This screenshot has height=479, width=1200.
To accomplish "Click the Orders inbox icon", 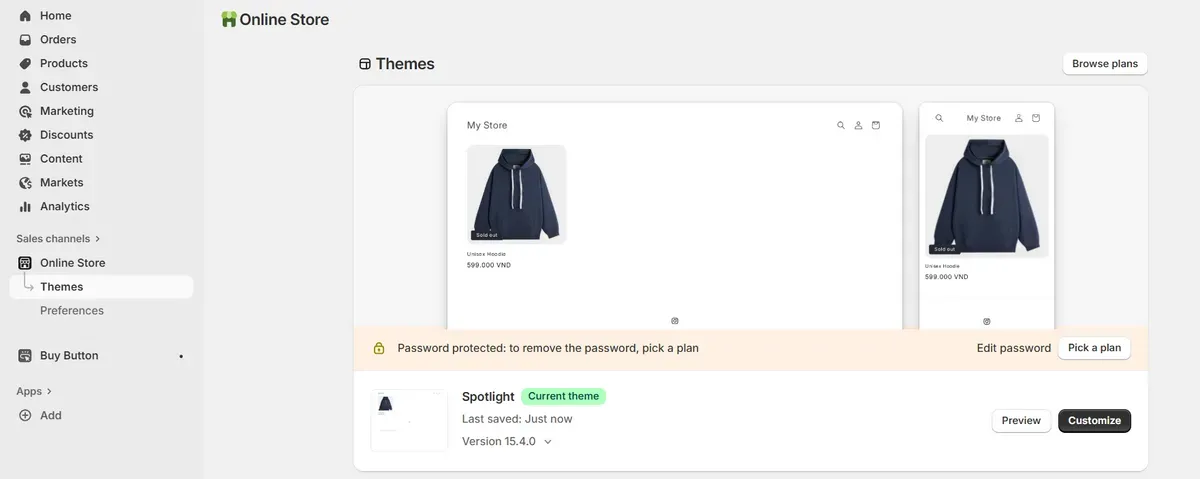I will click(x=25, y=40).
